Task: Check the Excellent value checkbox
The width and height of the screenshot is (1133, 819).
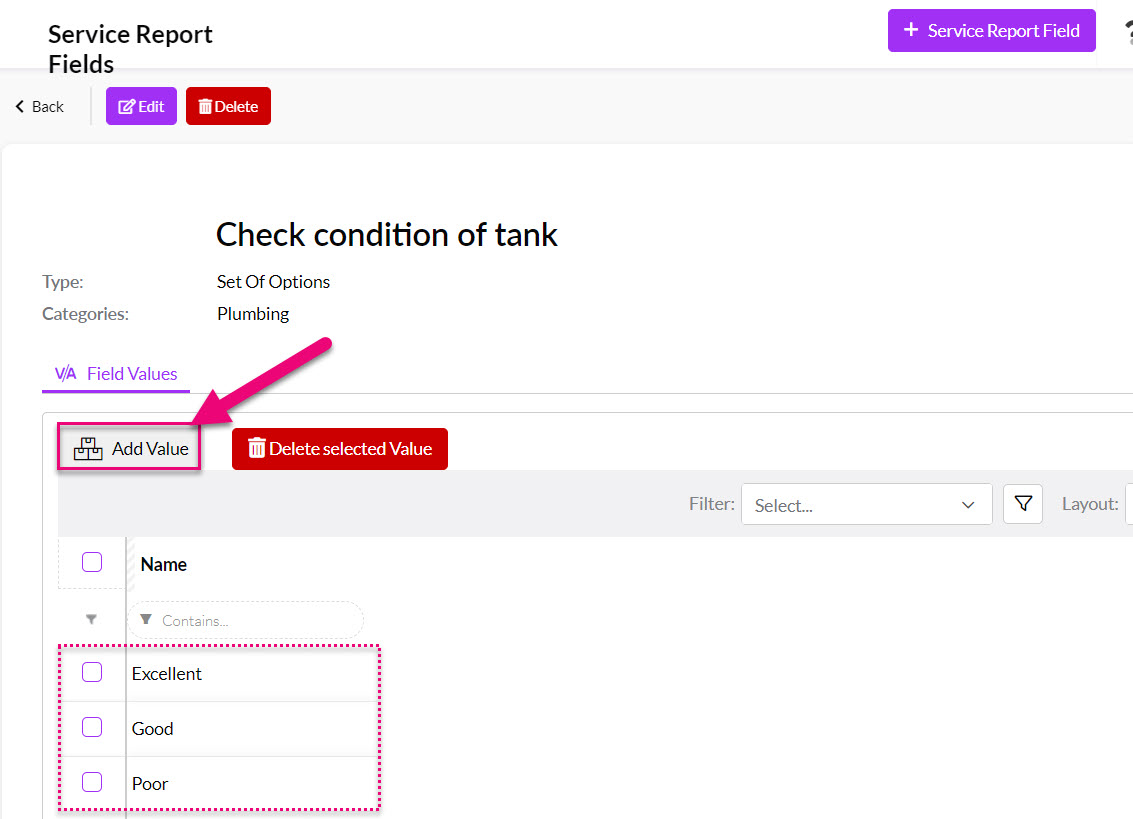Action: point(92,672)
